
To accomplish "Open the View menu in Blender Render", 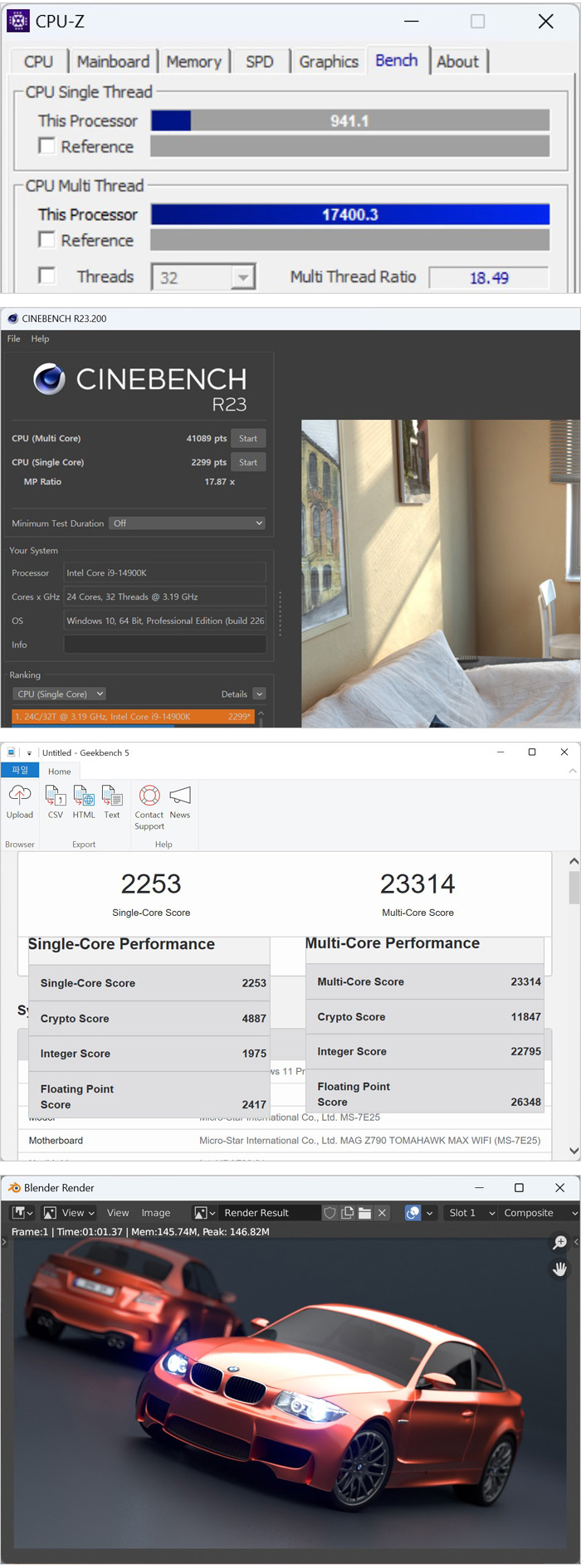I will [118, 1213].
